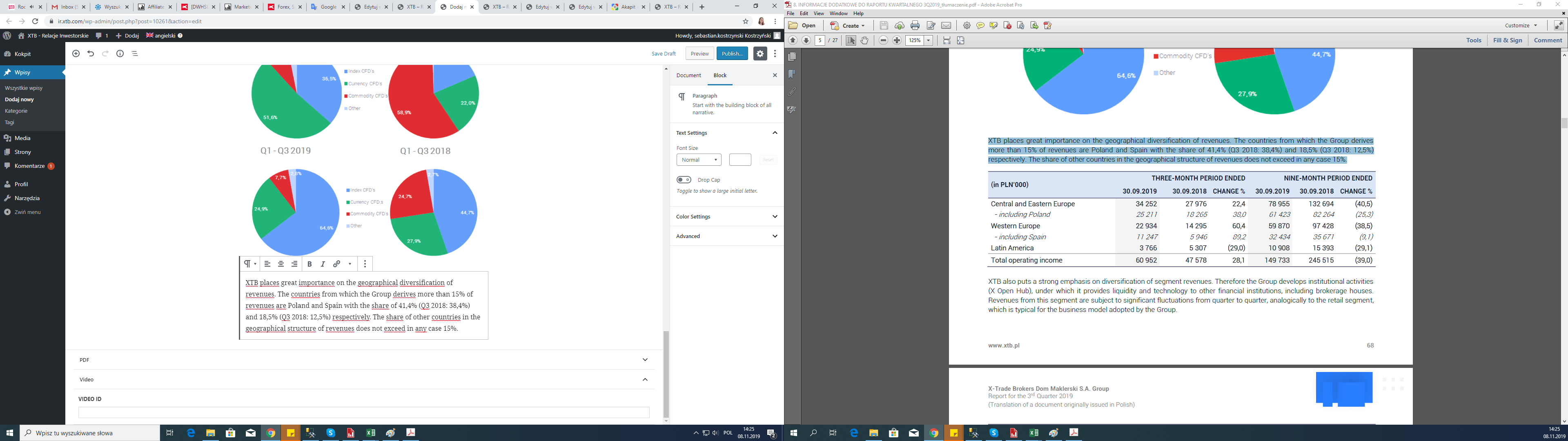The width and height of the screenshot is (1568, 441).
Task: Change block type via paragraph icon dropdown
Action: point(250,264)
